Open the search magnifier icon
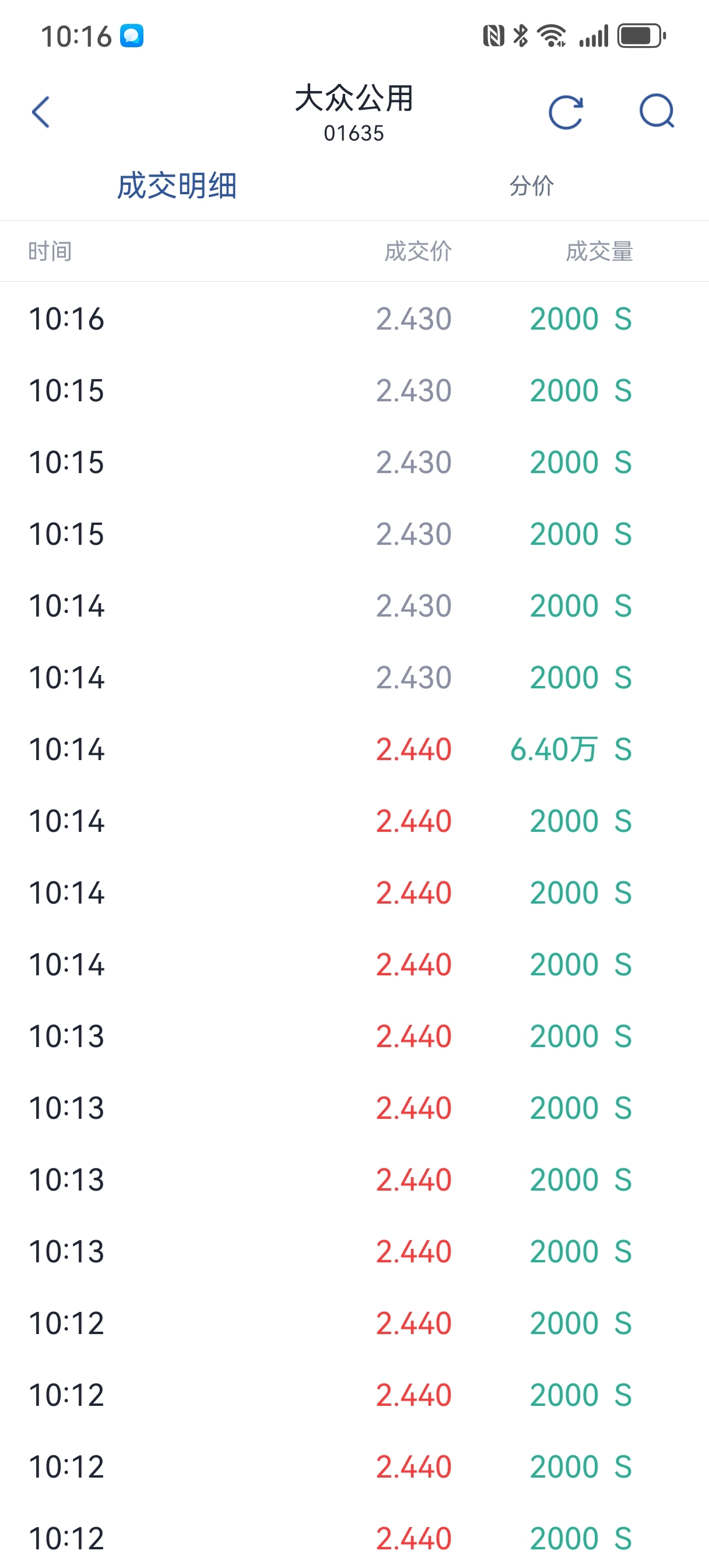The image size is (709, 1568). tap(657, 111)
